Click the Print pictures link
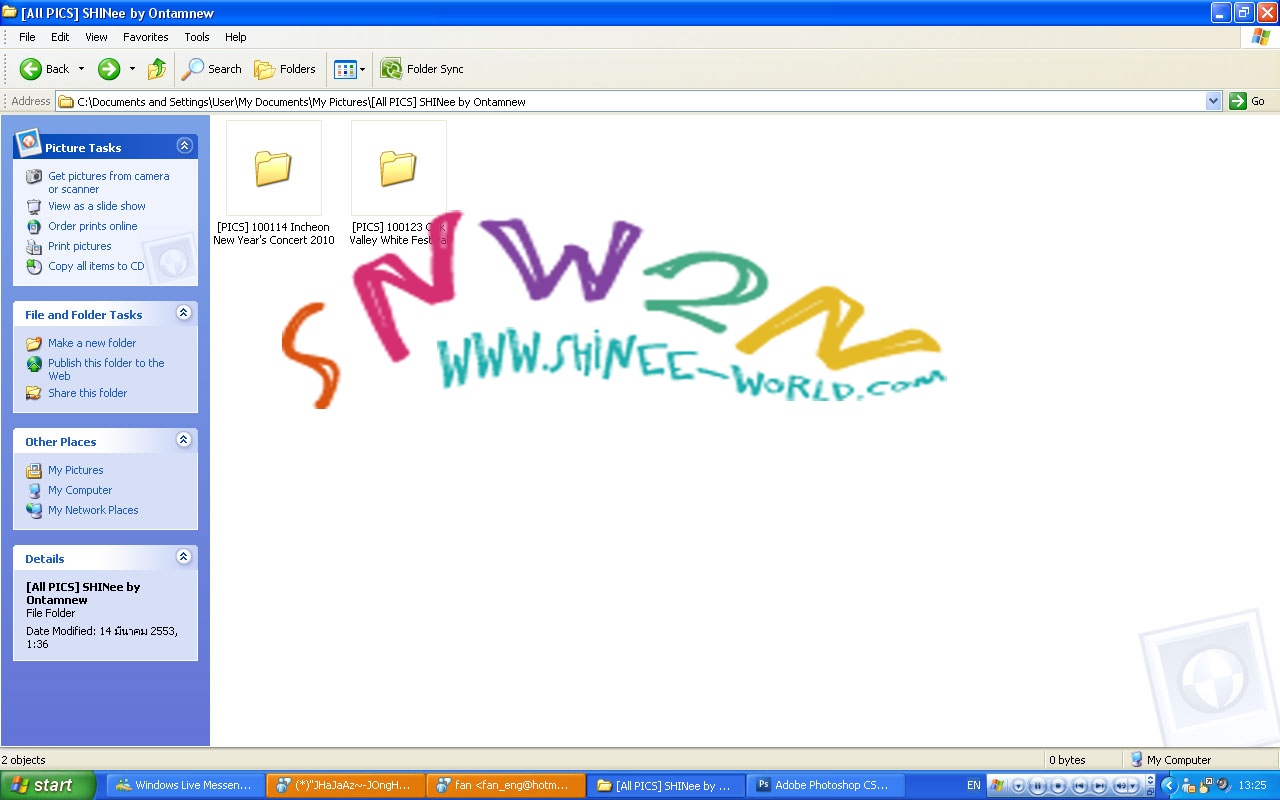This screenshot has width=1280, height=800. [x=80, y=246]
